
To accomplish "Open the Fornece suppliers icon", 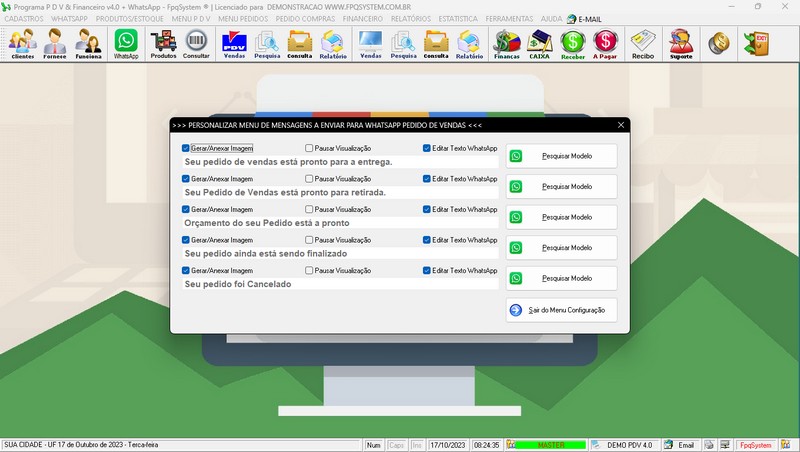I will click(55, 44).
